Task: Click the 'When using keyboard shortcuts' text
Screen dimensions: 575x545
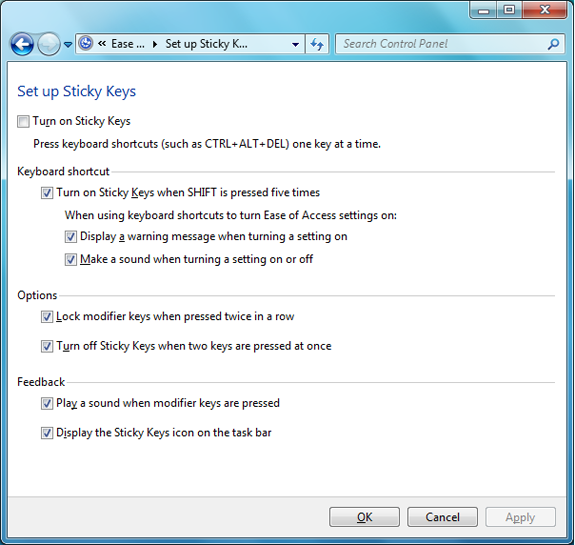Action: point(231,215)
